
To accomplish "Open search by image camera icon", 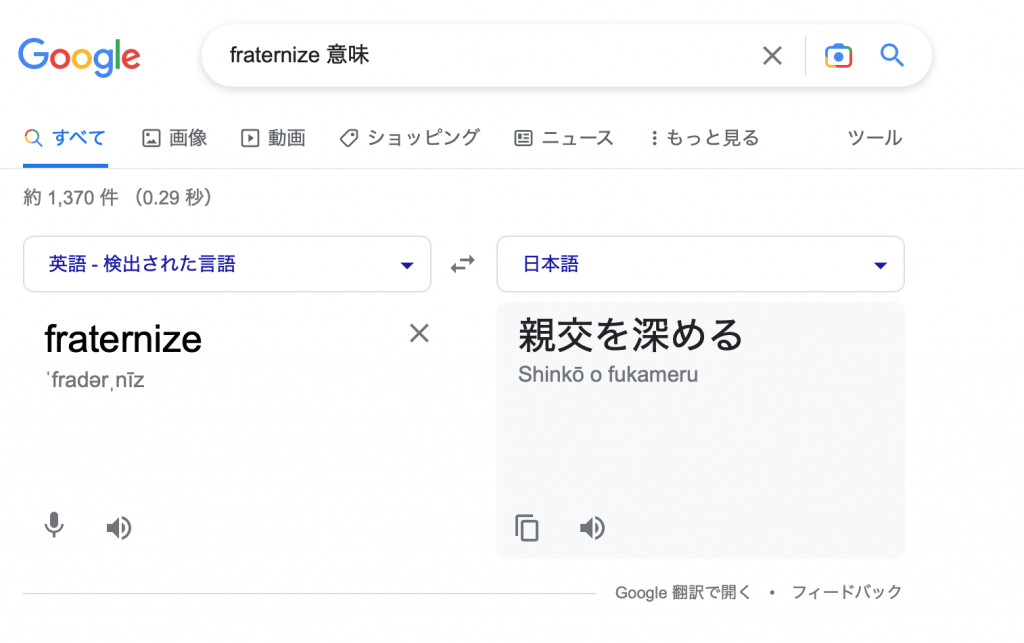I will coord(838,56).
